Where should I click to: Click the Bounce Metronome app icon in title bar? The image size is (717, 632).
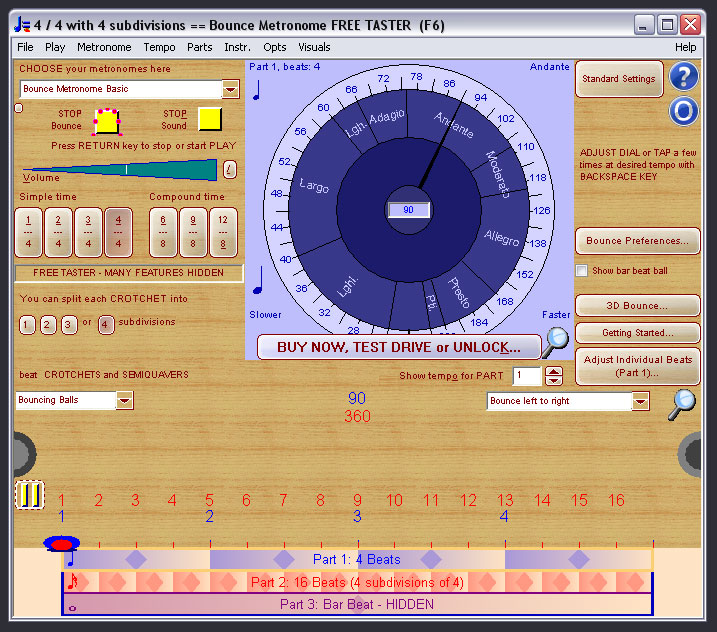(x=22, y=25)
